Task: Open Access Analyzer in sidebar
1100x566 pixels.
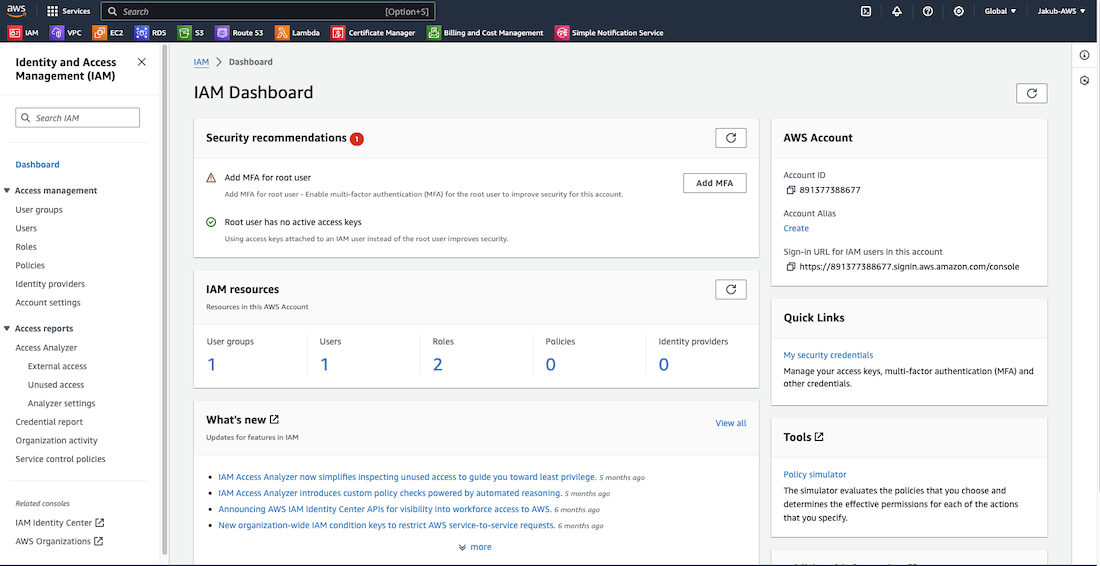Action: 46,347
